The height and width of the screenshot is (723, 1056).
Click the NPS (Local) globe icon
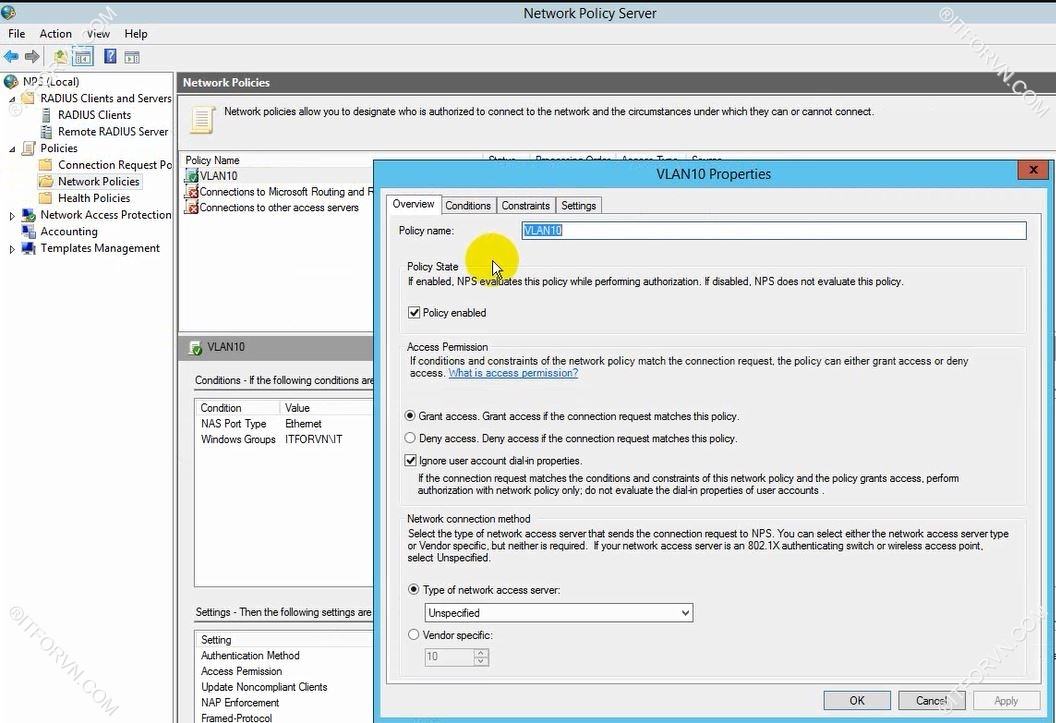(11, 82)
